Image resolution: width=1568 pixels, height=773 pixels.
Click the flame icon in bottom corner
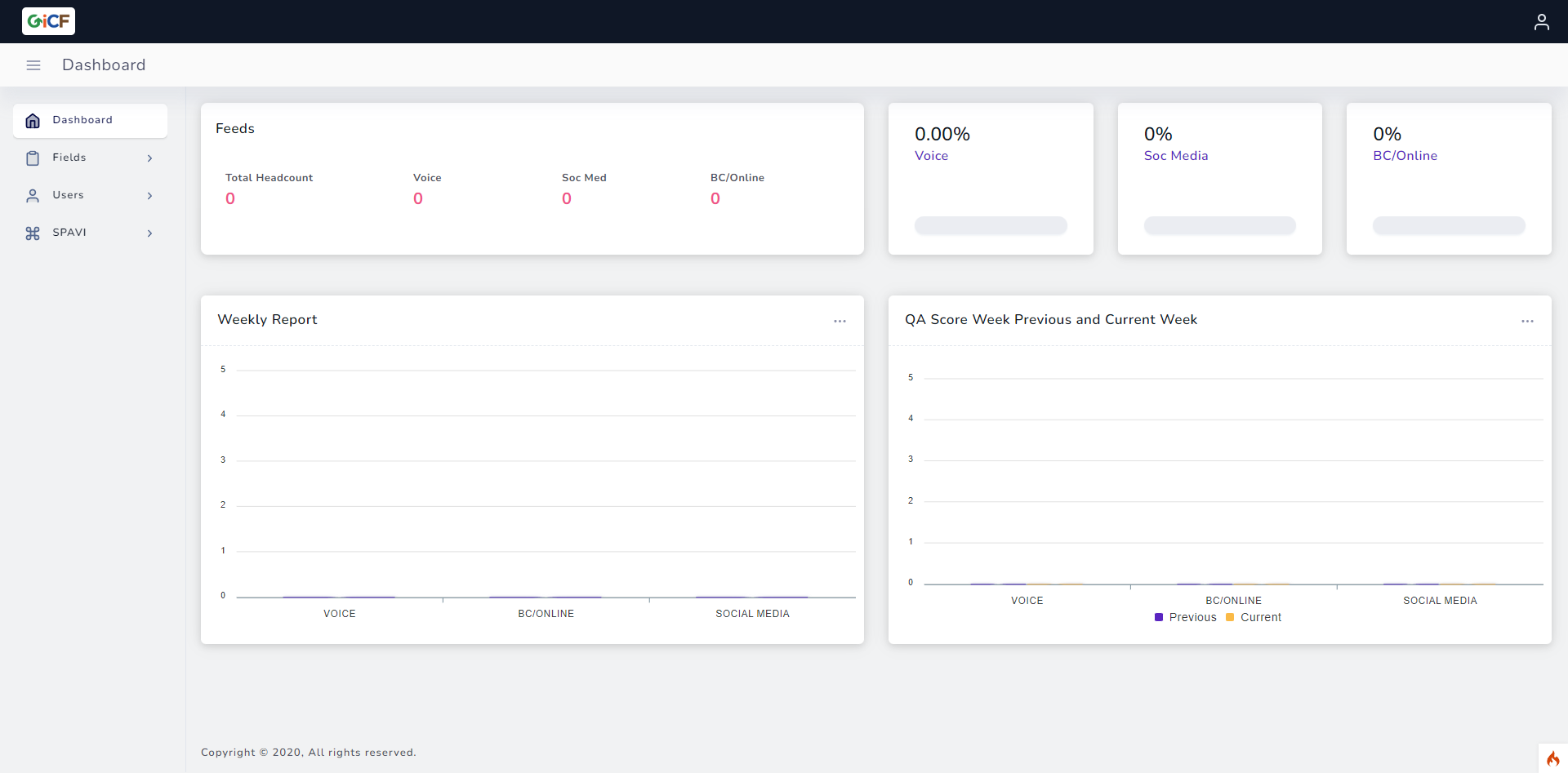tap(1552, 758)
